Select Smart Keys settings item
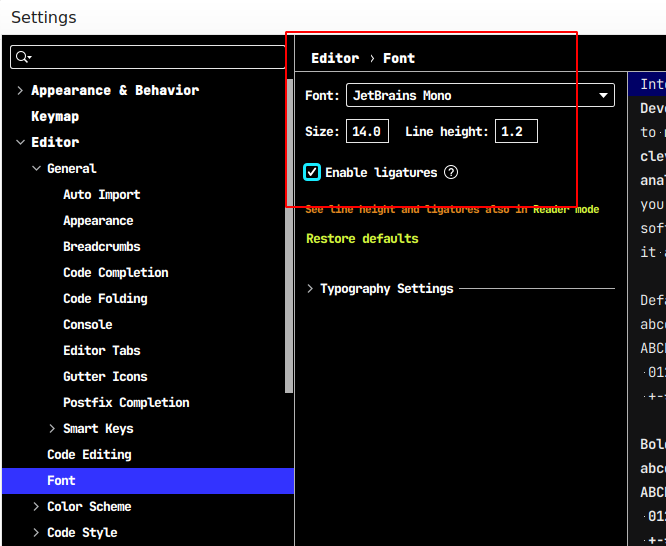Screen dimensions: 666x546 [99, 429]
